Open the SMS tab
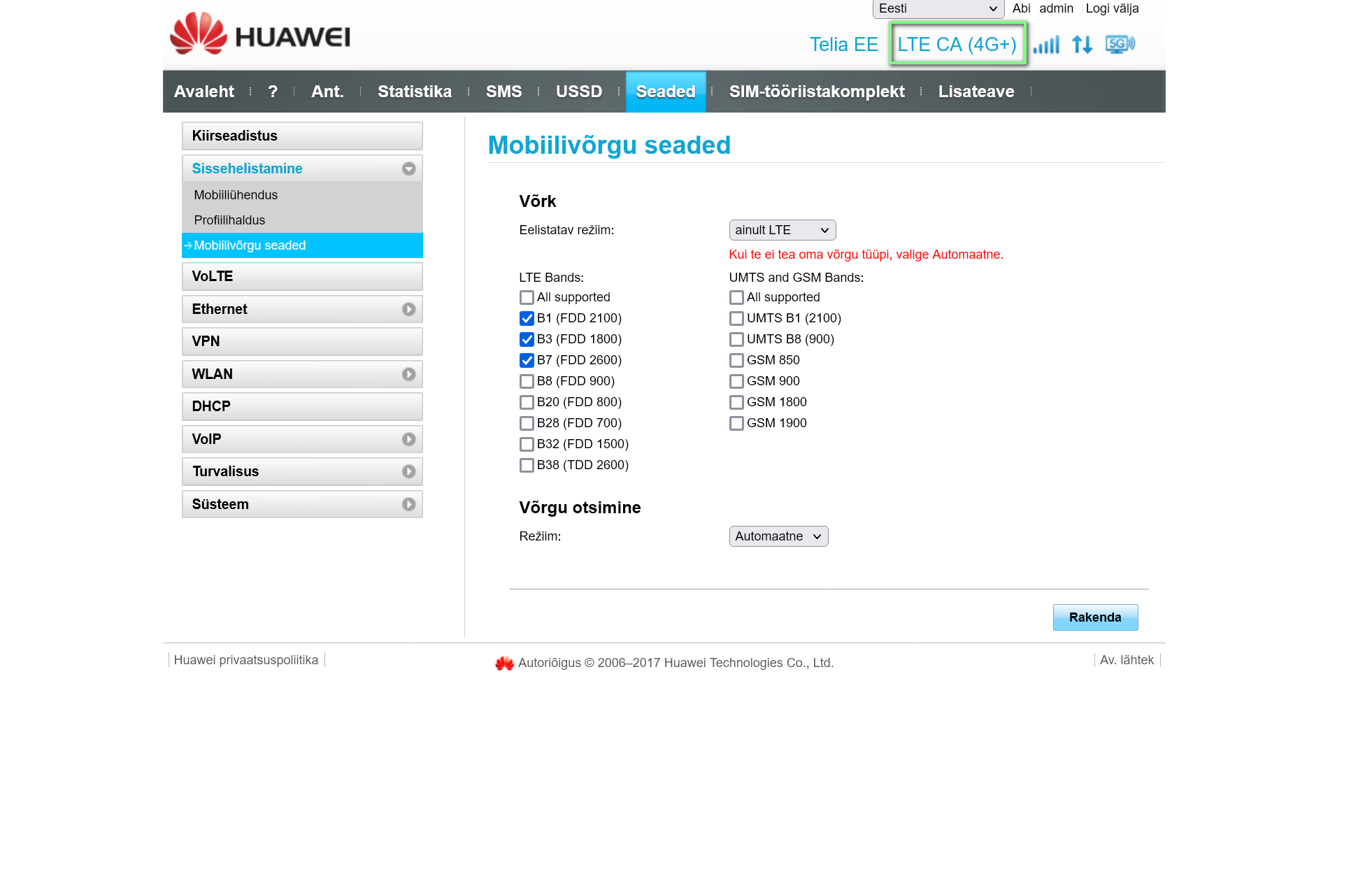1372x888 pixels. coord(503,92)
